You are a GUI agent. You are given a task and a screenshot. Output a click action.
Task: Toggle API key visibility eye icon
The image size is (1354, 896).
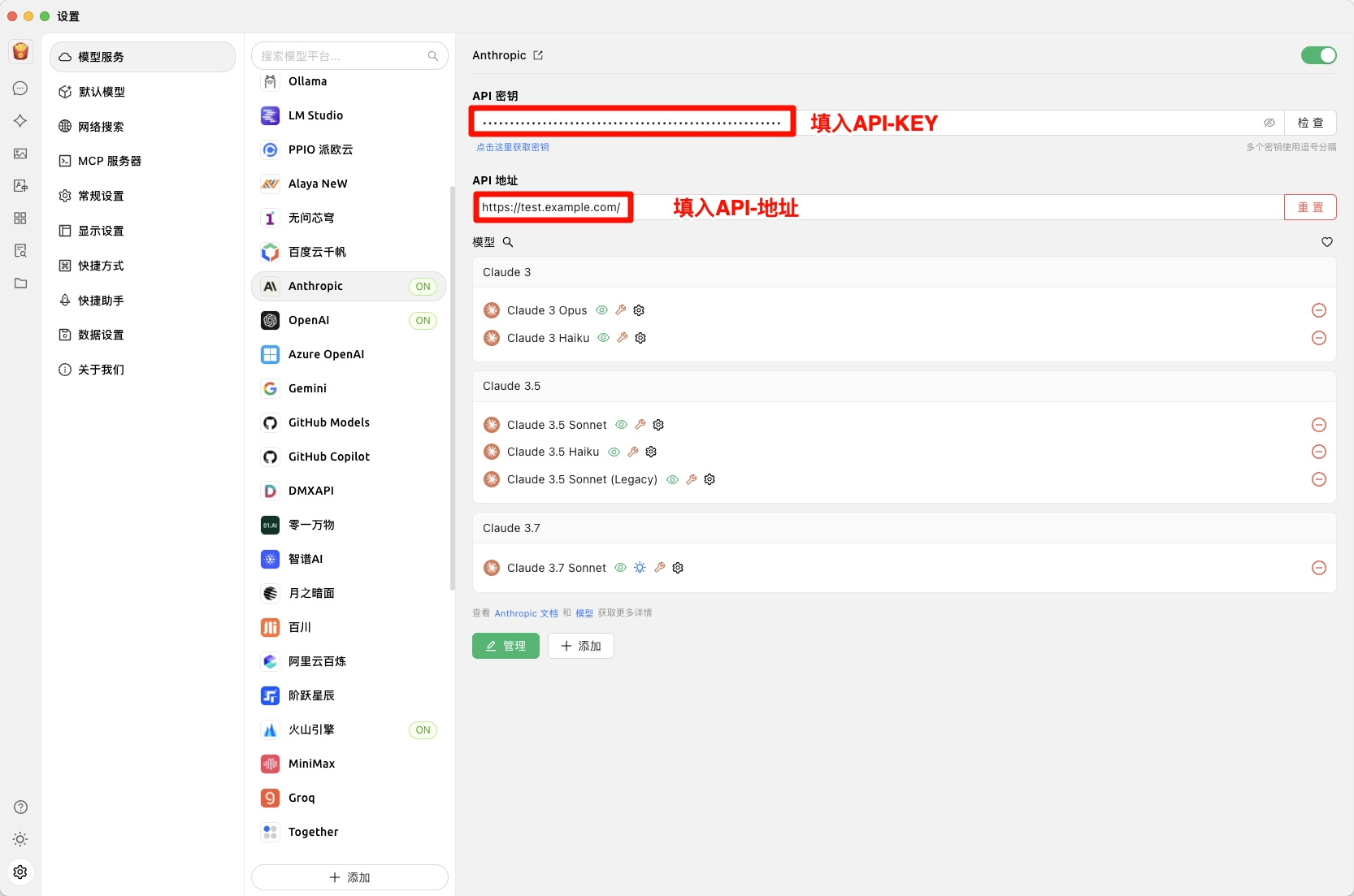tap(1269, 123)
